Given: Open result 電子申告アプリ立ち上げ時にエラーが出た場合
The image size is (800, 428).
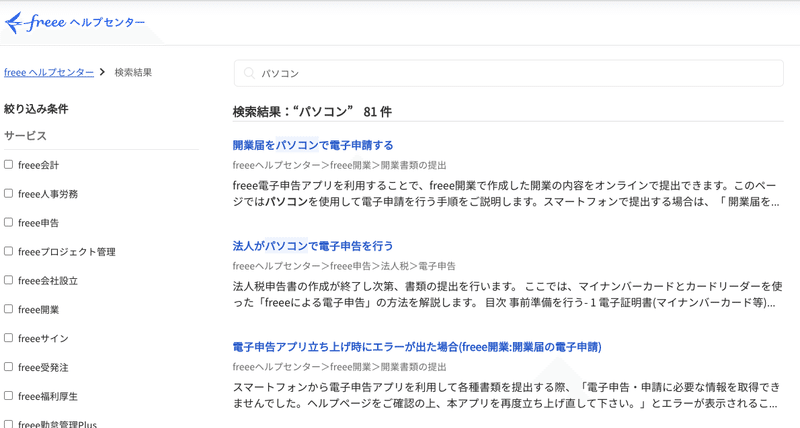Looking at the screenshot, I should [x=417, y=347].
